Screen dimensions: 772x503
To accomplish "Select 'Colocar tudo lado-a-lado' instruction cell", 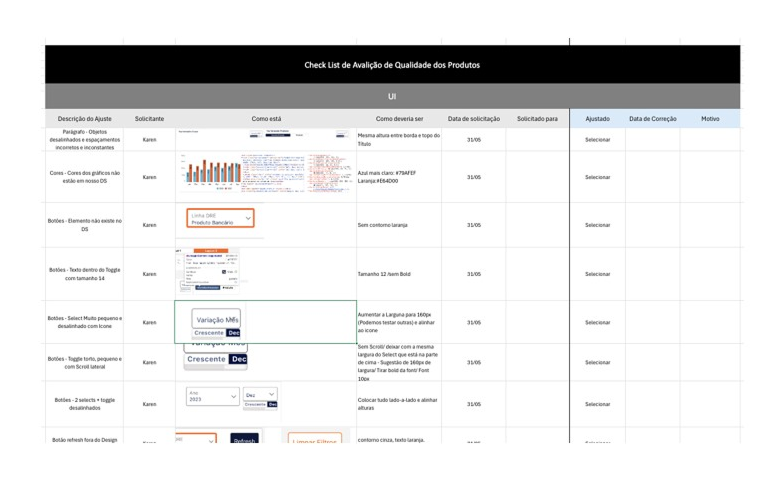I will pos(399,404).
